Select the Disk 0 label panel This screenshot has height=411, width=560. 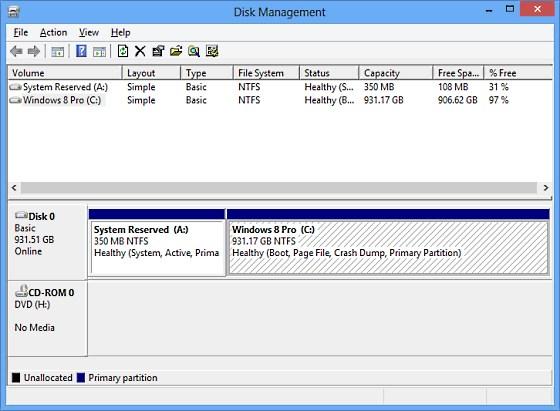click(x=48, y=241)
